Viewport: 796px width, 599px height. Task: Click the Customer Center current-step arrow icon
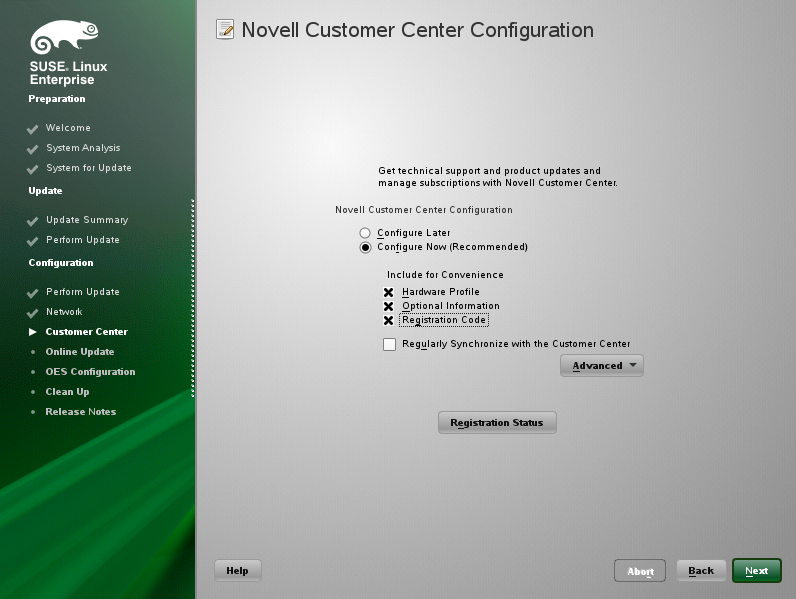coord(33,332)
